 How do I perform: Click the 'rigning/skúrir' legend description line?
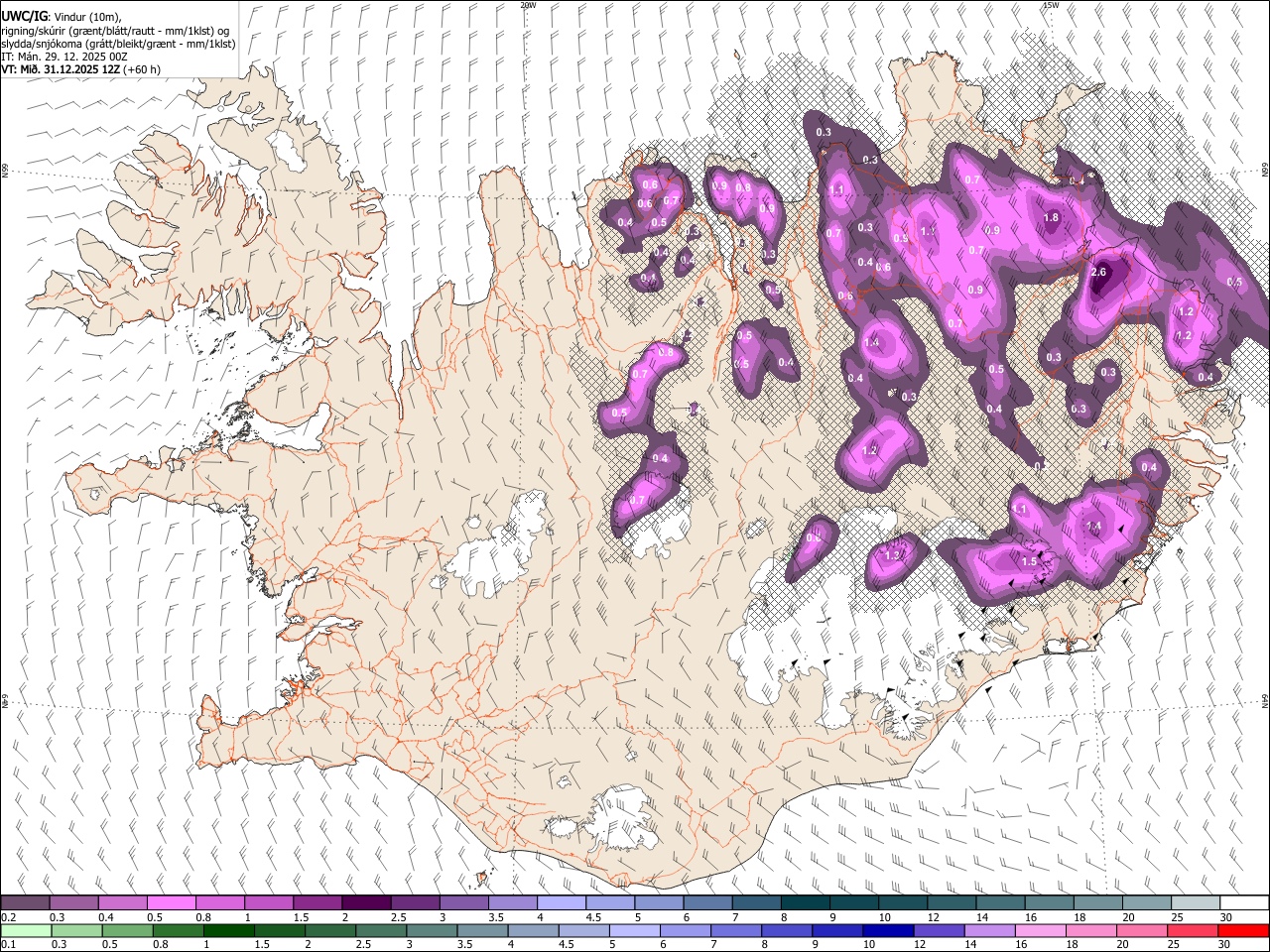pos(115,31)
